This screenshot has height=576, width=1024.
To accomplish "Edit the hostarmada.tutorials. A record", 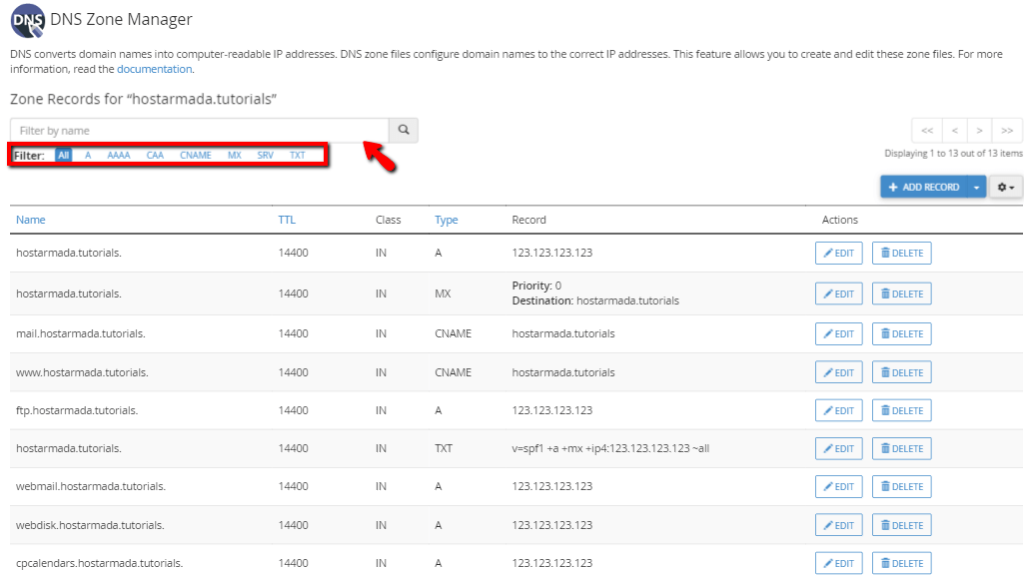I will pyautogui.click(x=839, y=253).
